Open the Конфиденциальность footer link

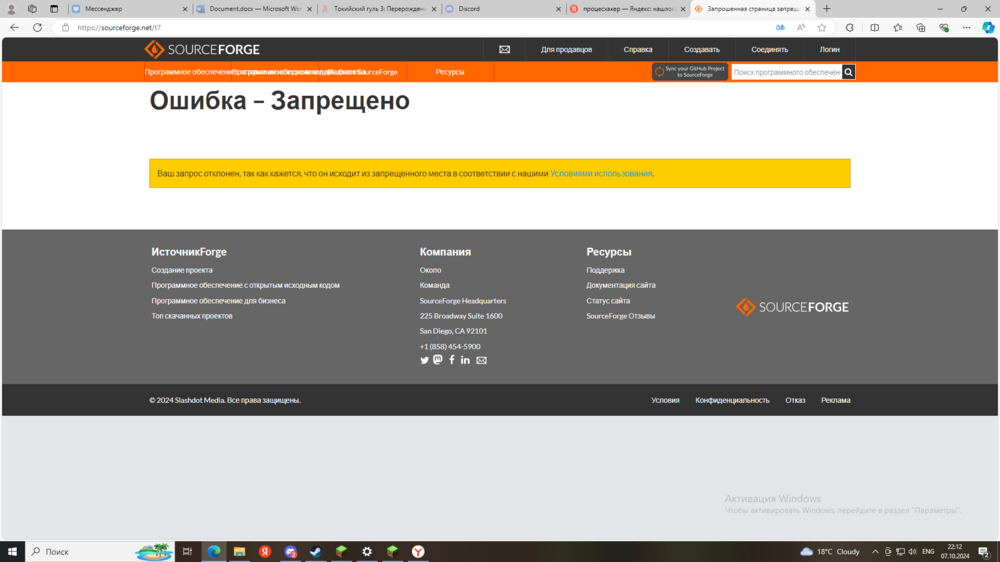tap(732, 400)
